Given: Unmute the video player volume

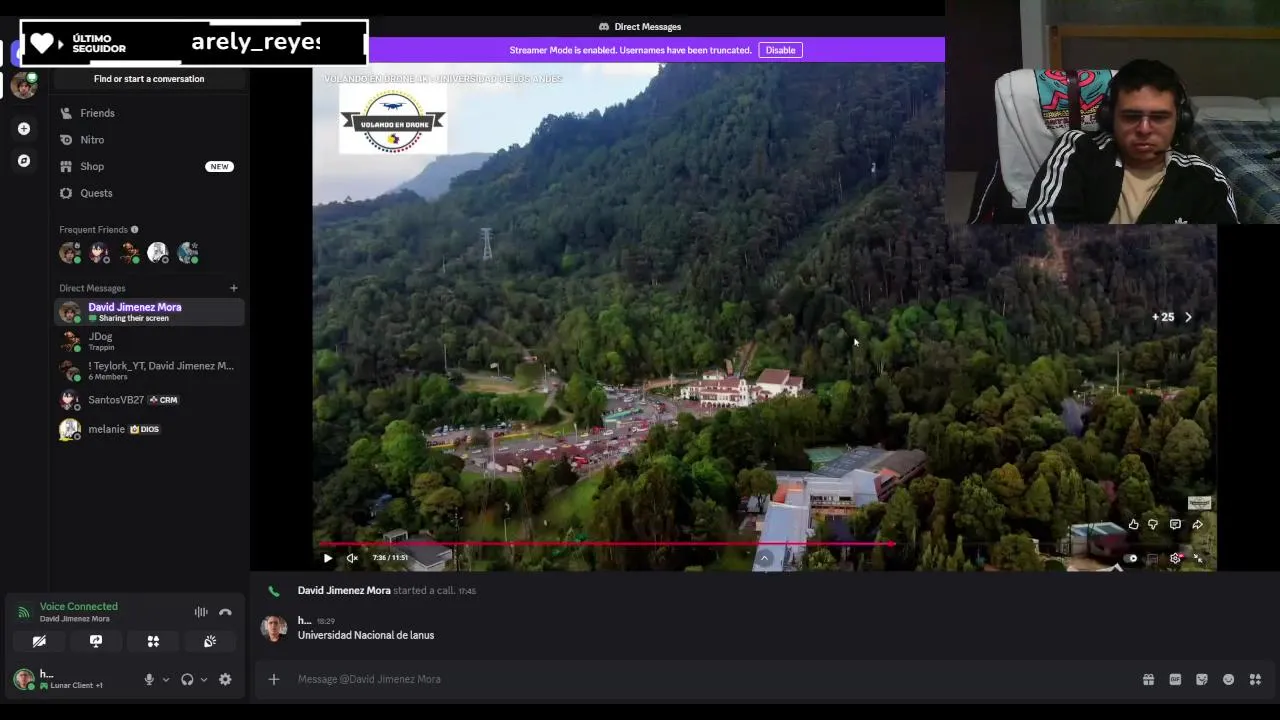Looking at the screenshot, I should click(x=352, y=558).
